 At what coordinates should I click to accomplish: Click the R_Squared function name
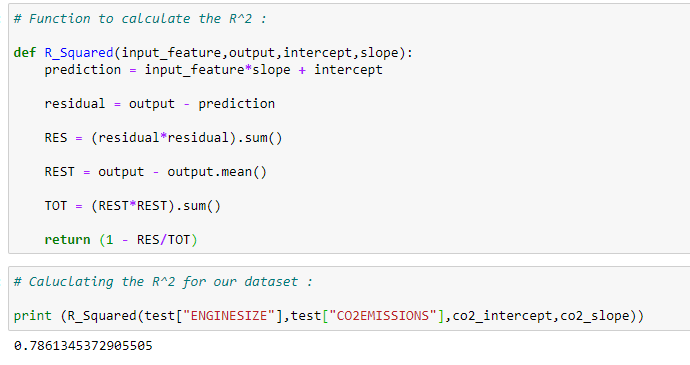[79, 53]
